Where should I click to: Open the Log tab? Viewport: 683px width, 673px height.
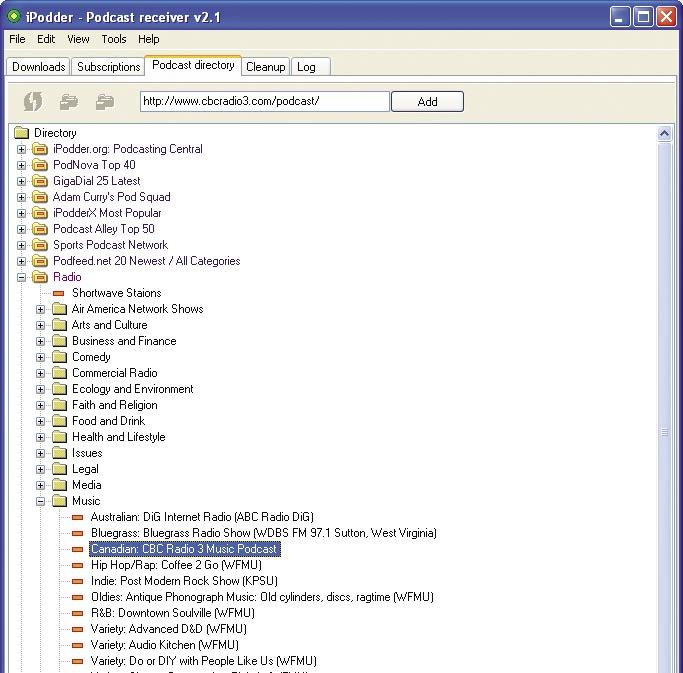click(x=311, y=67)
